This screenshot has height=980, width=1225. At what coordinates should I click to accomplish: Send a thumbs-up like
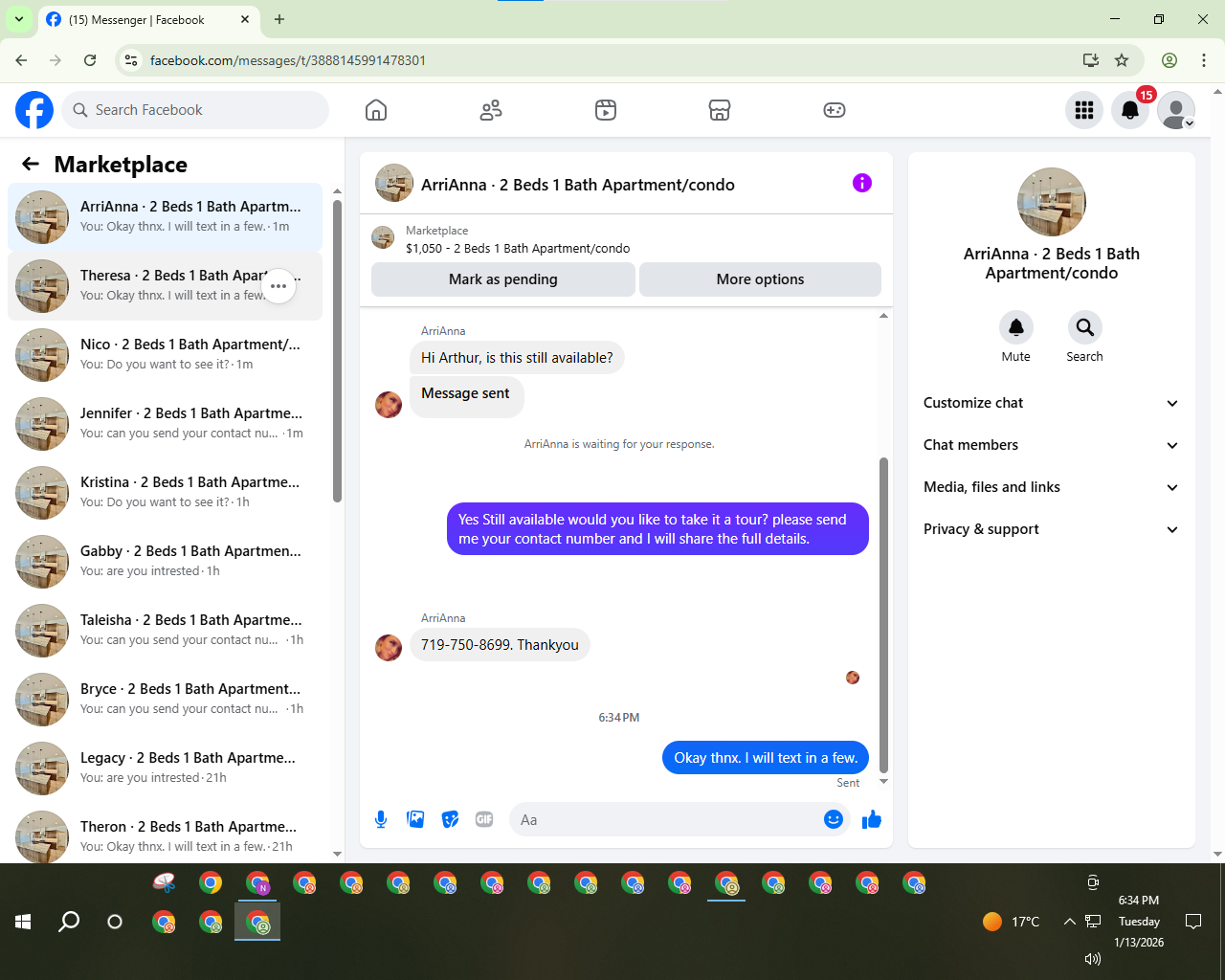point(872,819)
